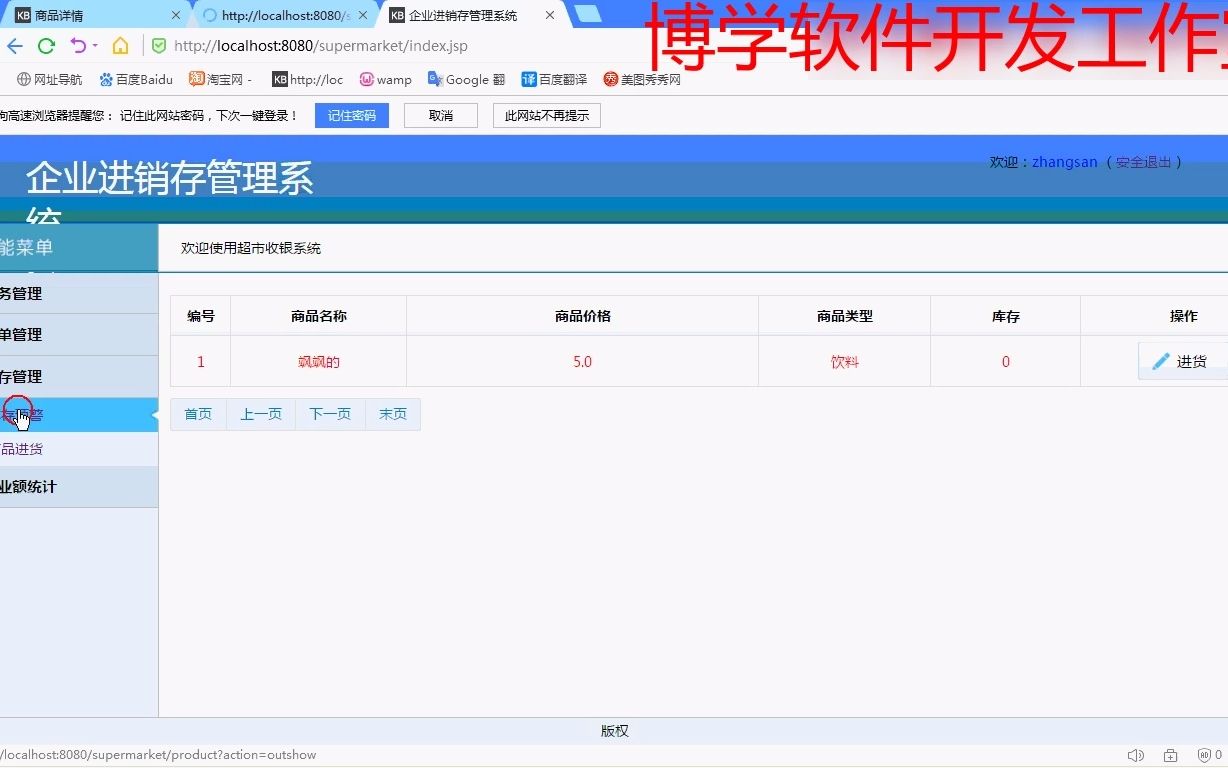Click the green shield icon in address bar

pyautogui.click(x=159, y=45)
